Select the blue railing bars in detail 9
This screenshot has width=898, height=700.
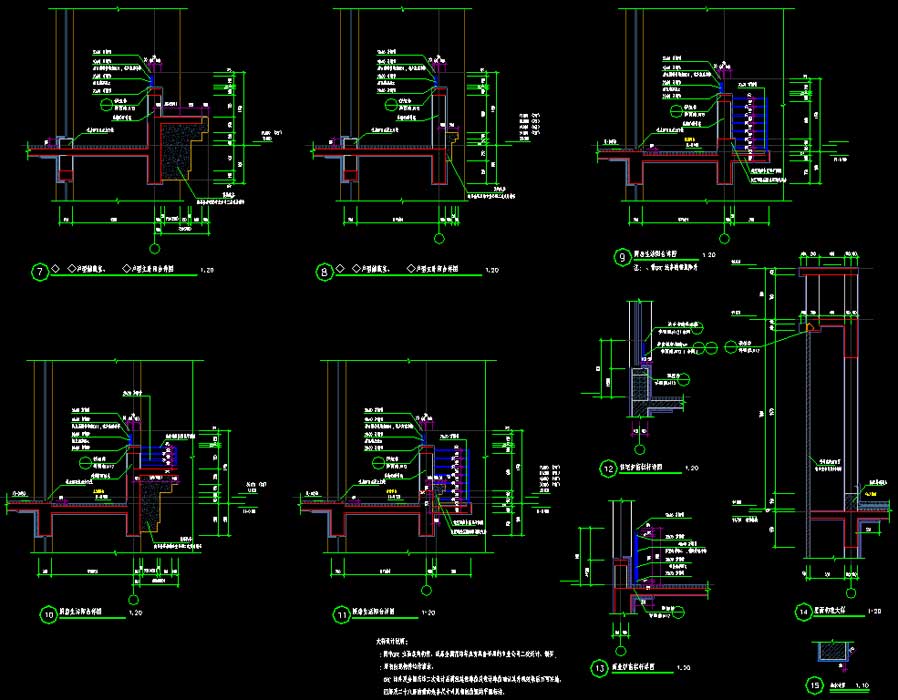pyautogui.click(x=747, y=125)
